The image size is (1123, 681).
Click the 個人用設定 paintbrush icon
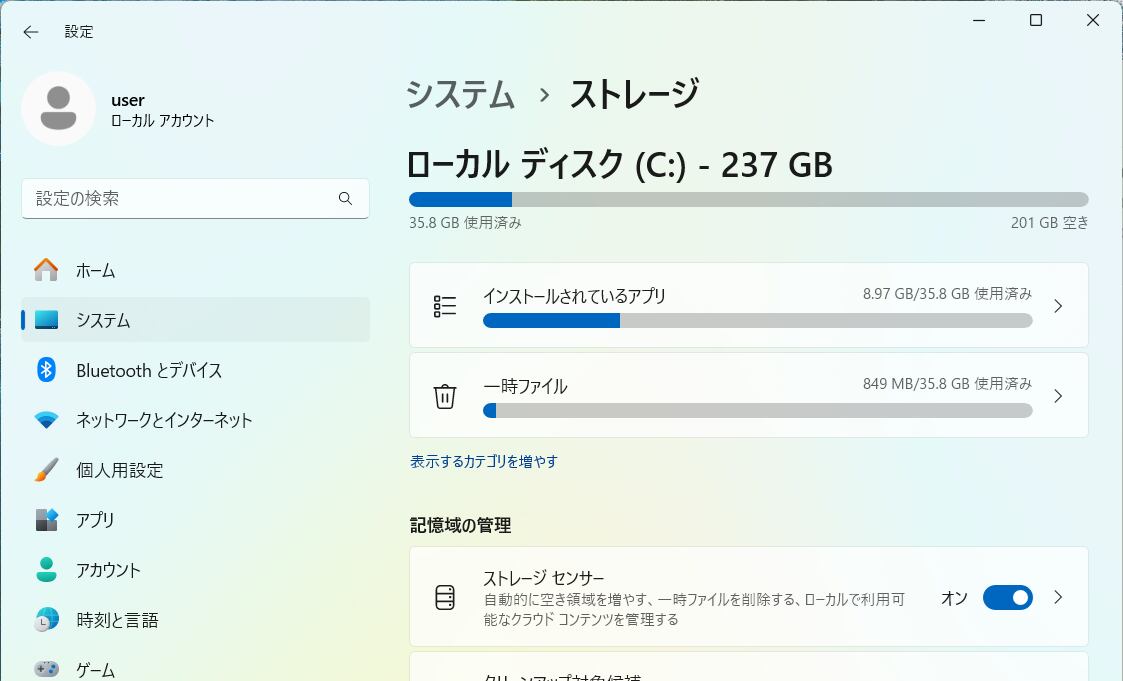pos(46,470)
